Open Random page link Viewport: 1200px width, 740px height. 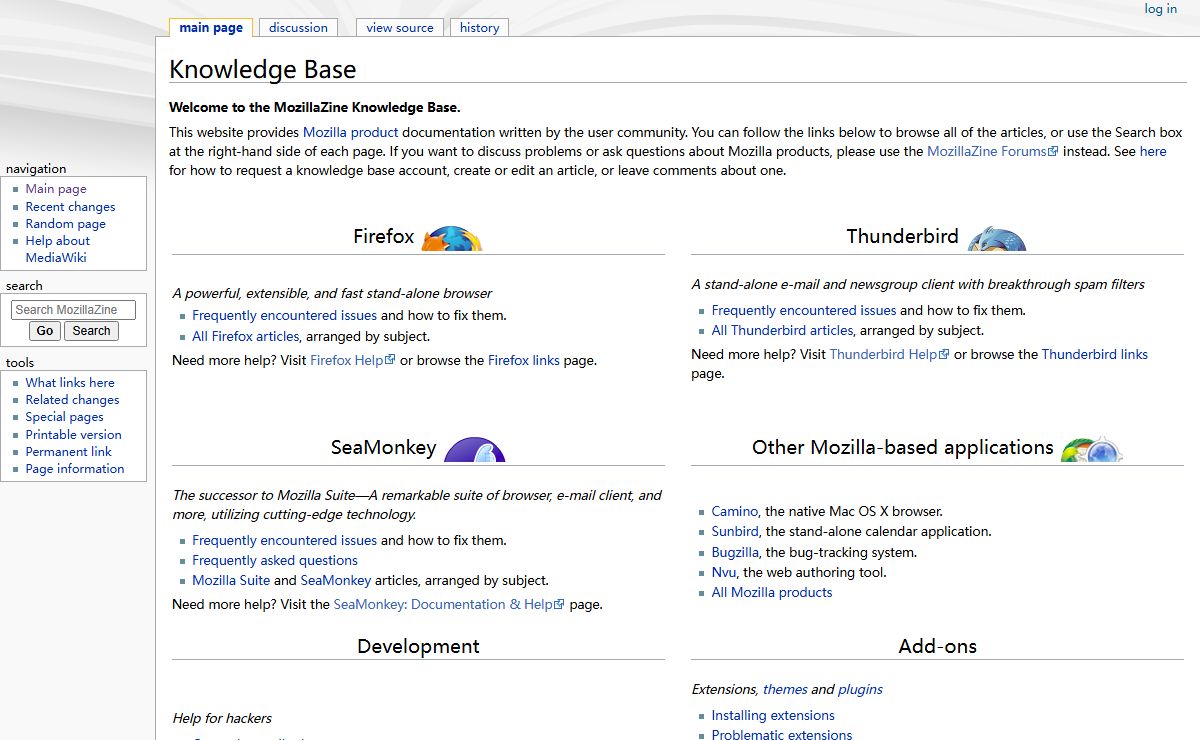tap(65, 224)
